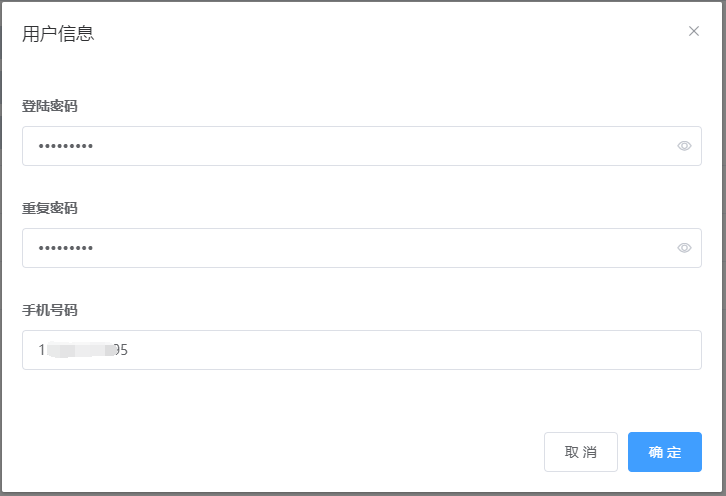Click the 用户信息 dialog title
726x496 pixels.
(58, 34)
